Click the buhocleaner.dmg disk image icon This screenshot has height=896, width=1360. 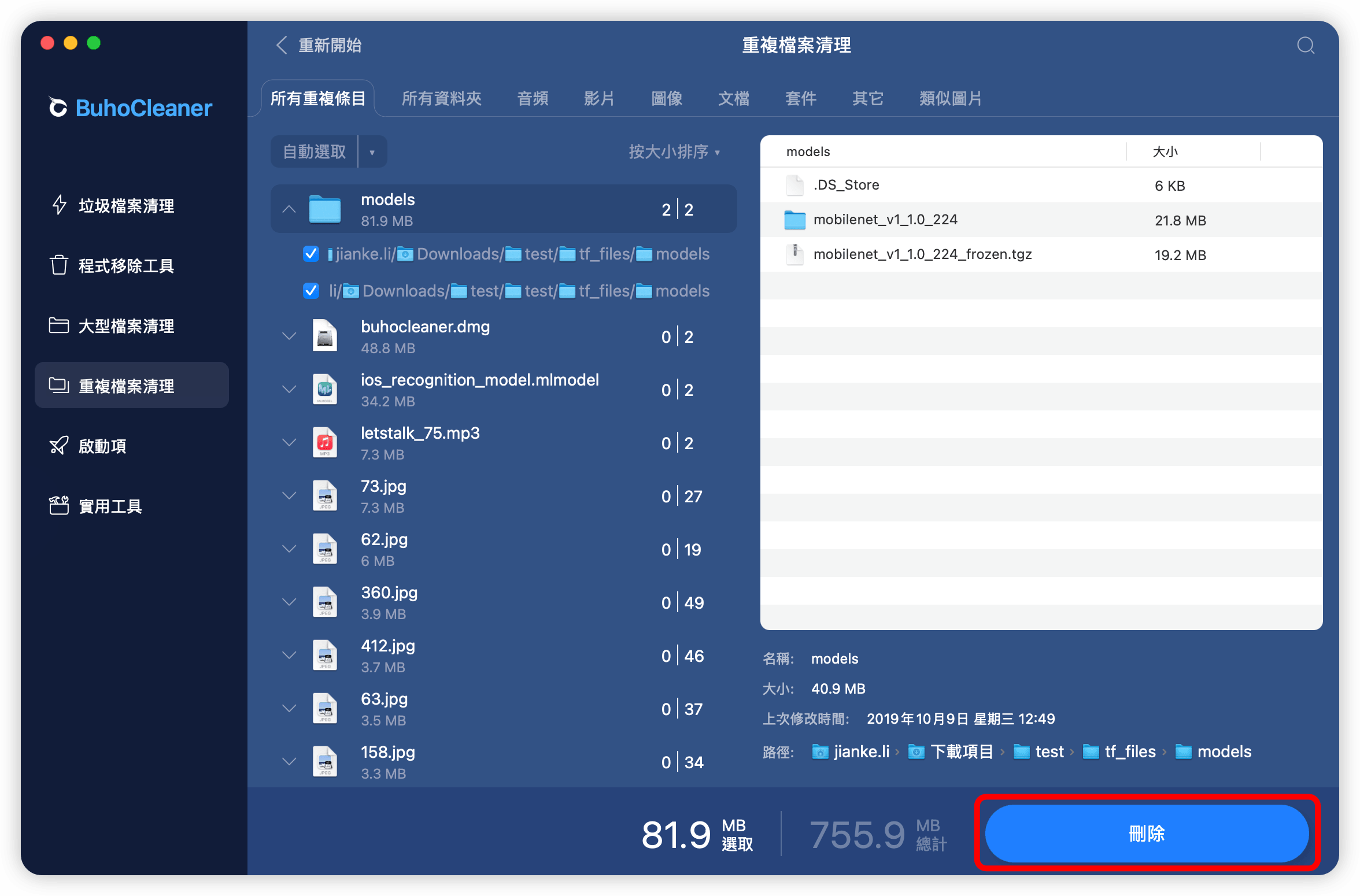tap(325, 336)
